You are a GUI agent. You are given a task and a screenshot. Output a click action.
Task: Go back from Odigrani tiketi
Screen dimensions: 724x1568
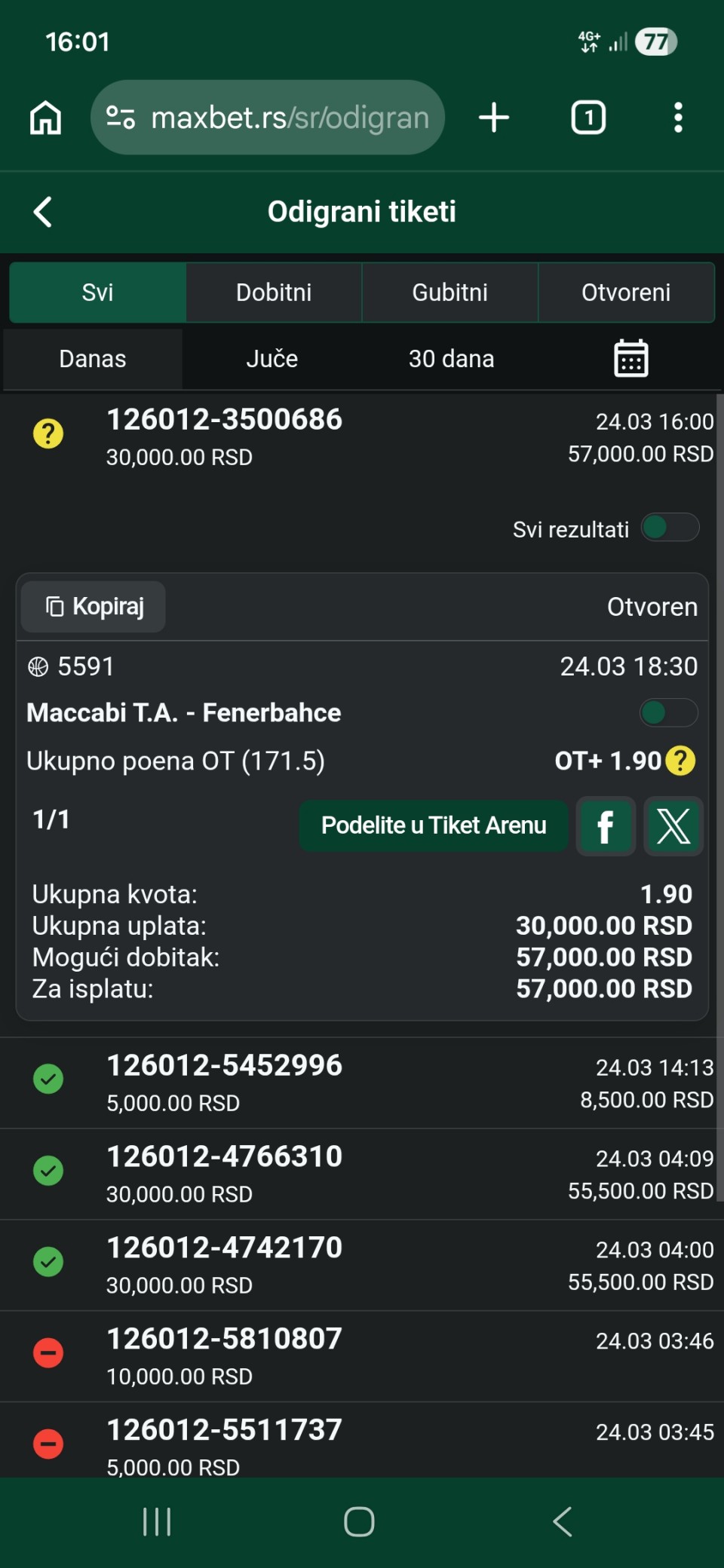pyautogui.click(x=44, y=212)
